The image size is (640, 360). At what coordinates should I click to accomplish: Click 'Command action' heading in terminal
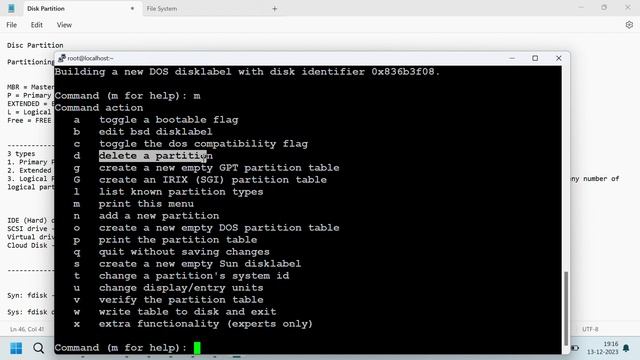tap(99, 108)
